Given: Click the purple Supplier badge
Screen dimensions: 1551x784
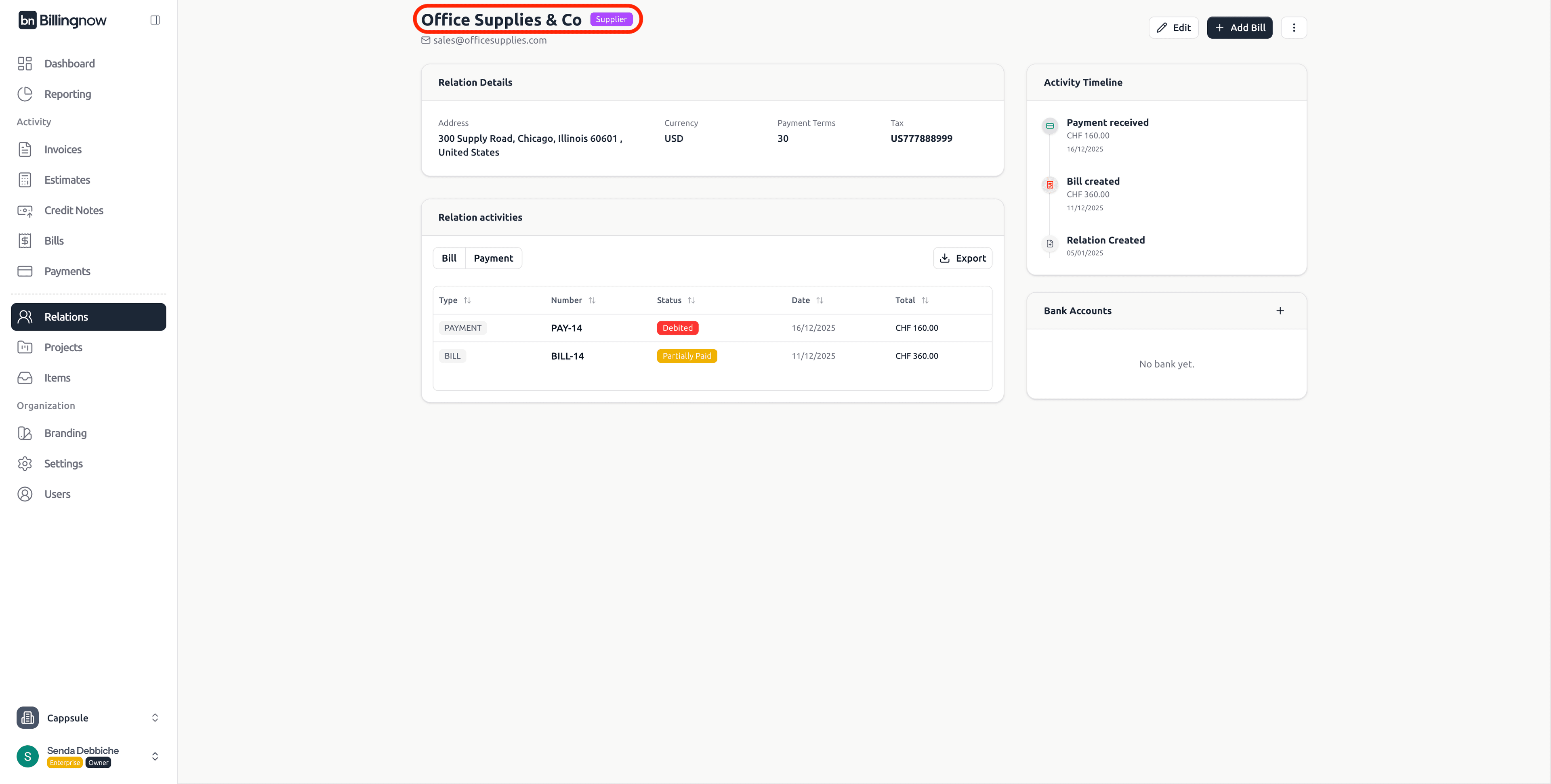Looking at the screenshot, I should [611, 19].
